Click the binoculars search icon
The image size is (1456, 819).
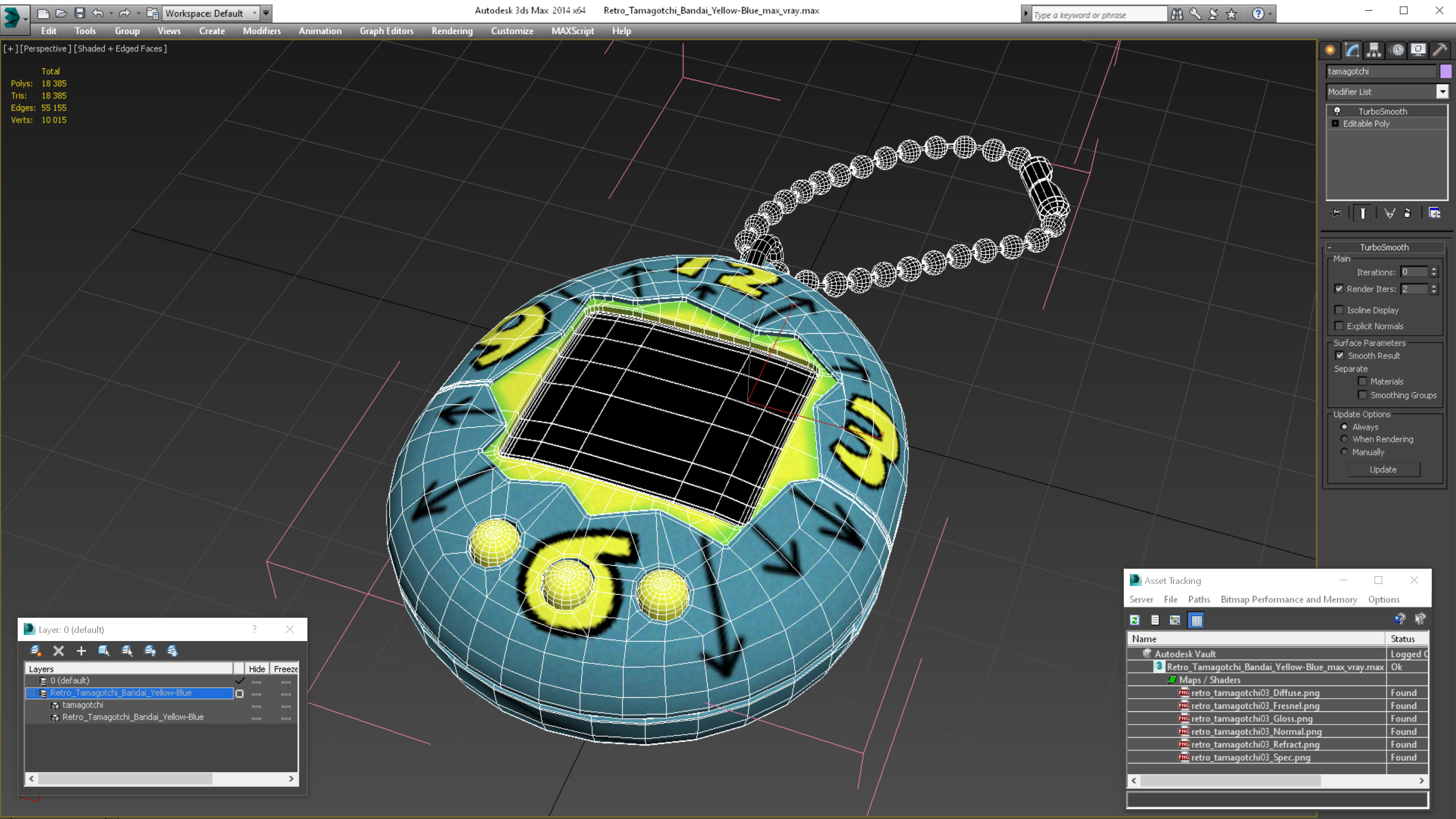coord(1177,14)
